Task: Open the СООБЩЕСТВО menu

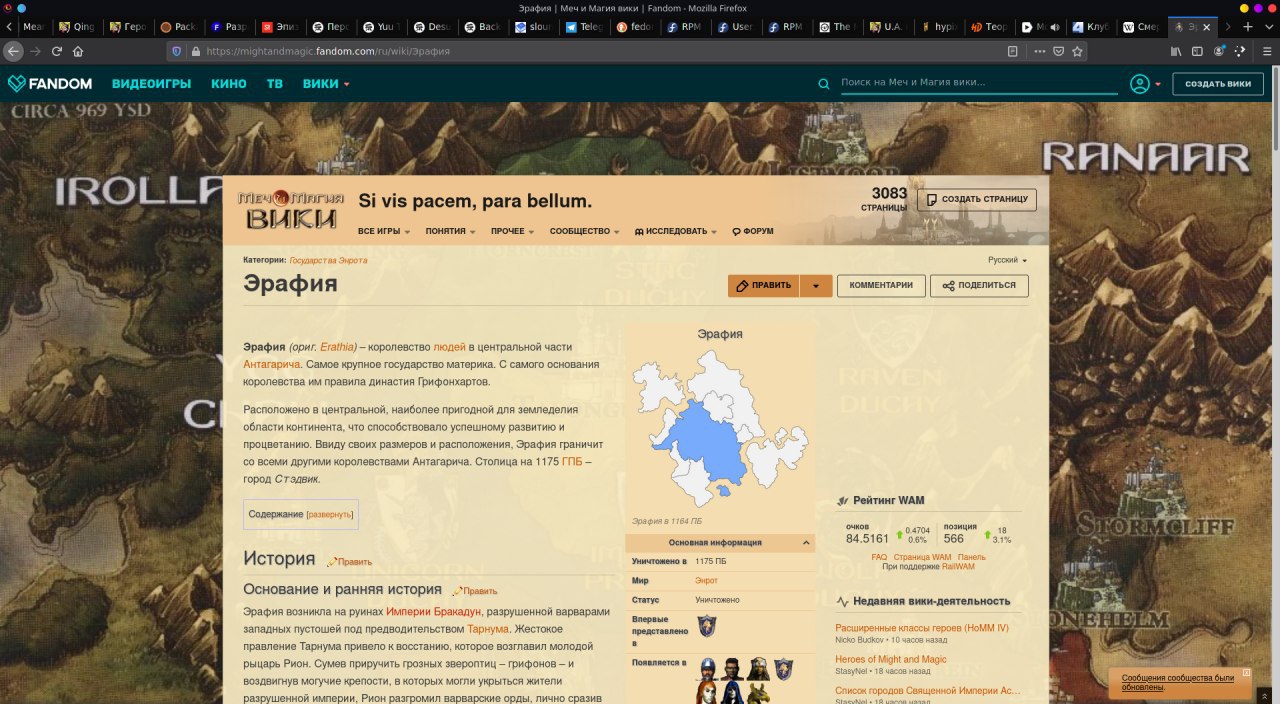Action: point(584,231)
